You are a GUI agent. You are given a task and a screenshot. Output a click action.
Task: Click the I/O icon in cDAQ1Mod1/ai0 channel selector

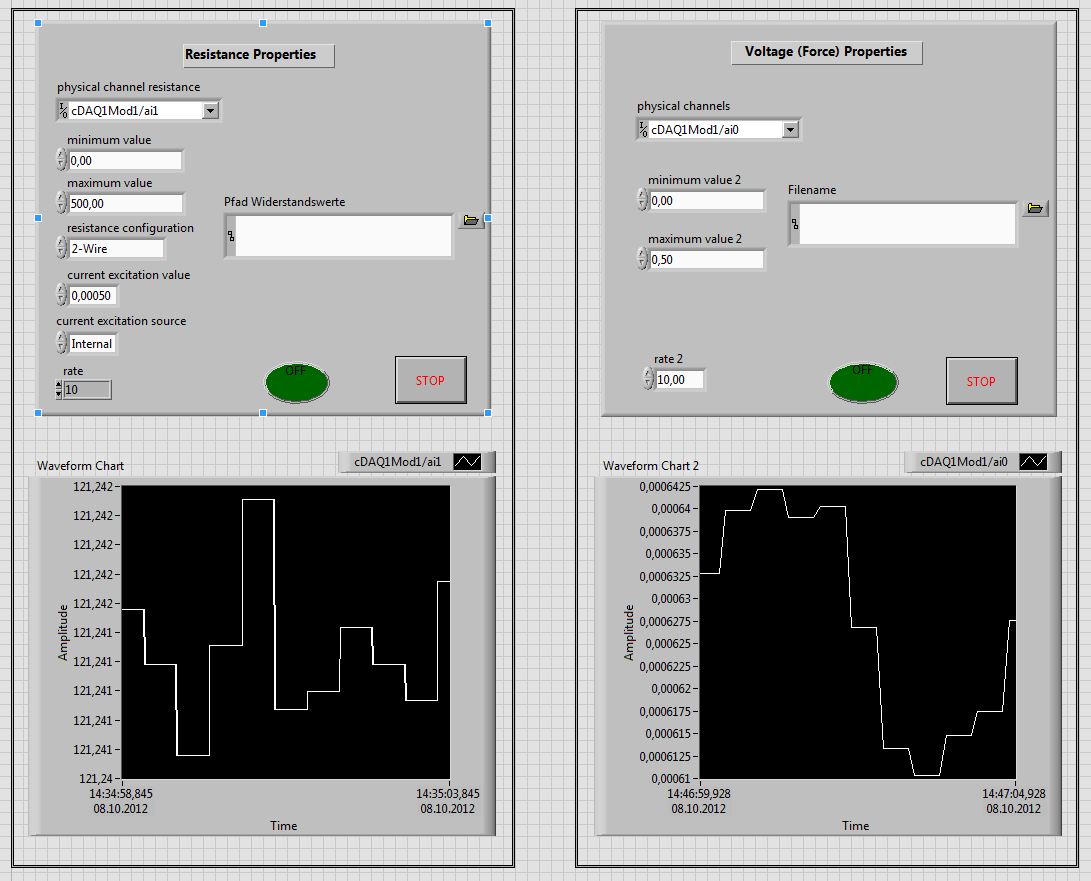click(x=644, y=129)
